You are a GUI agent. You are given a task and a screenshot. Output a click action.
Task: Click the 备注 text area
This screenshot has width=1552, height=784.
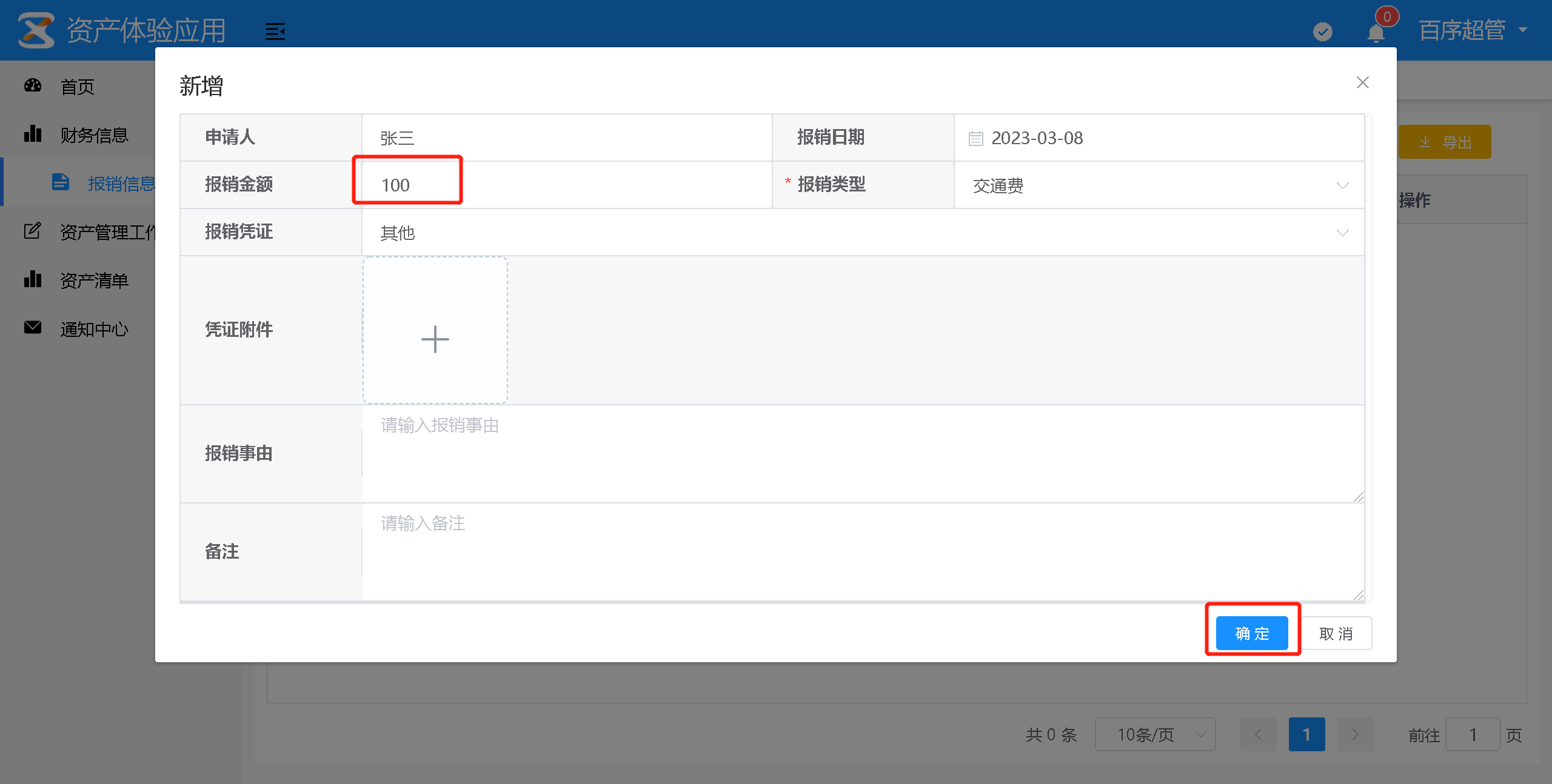pyautogui.click(x=863, y=551)
